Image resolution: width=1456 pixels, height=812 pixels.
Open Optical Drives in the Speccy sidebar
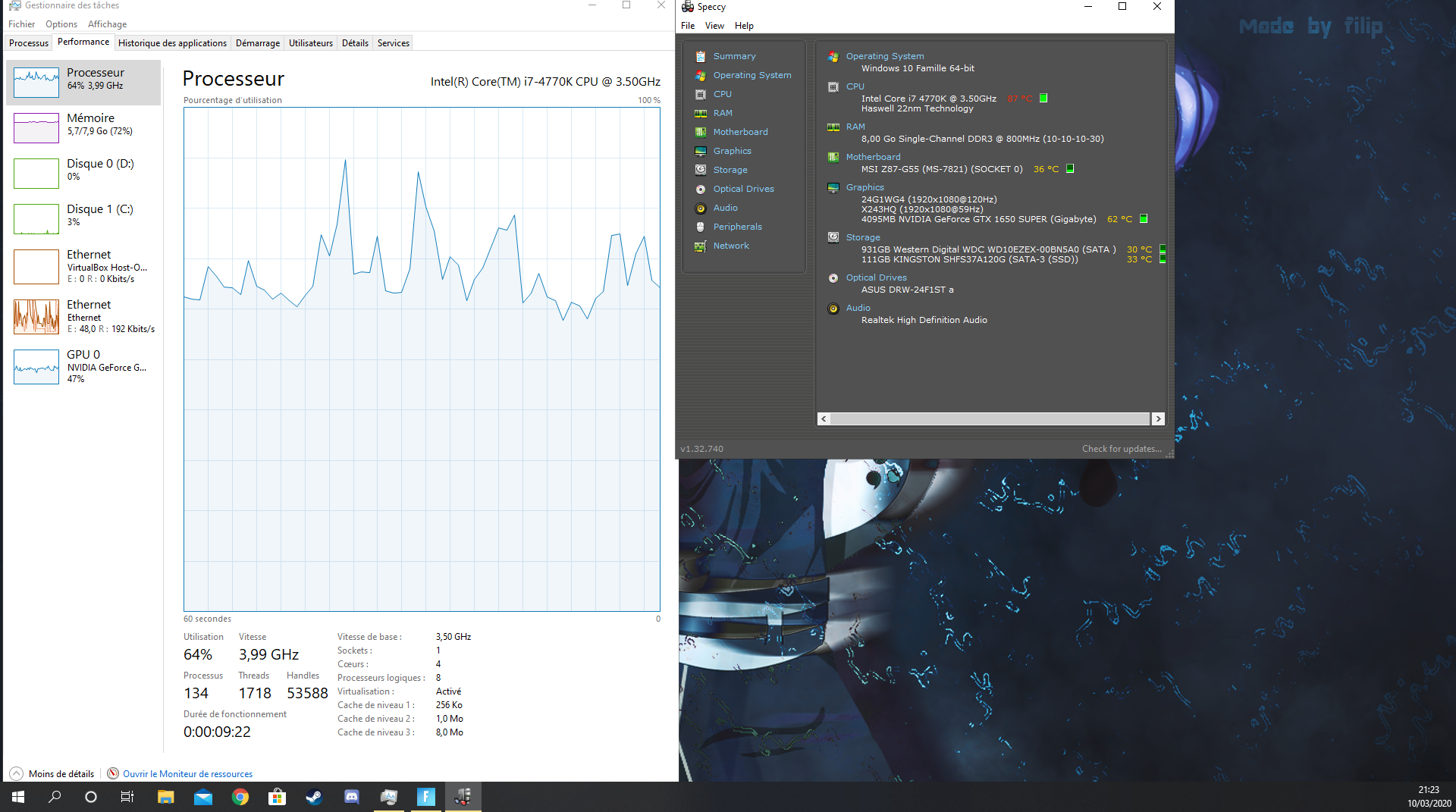tap(743, 189)
